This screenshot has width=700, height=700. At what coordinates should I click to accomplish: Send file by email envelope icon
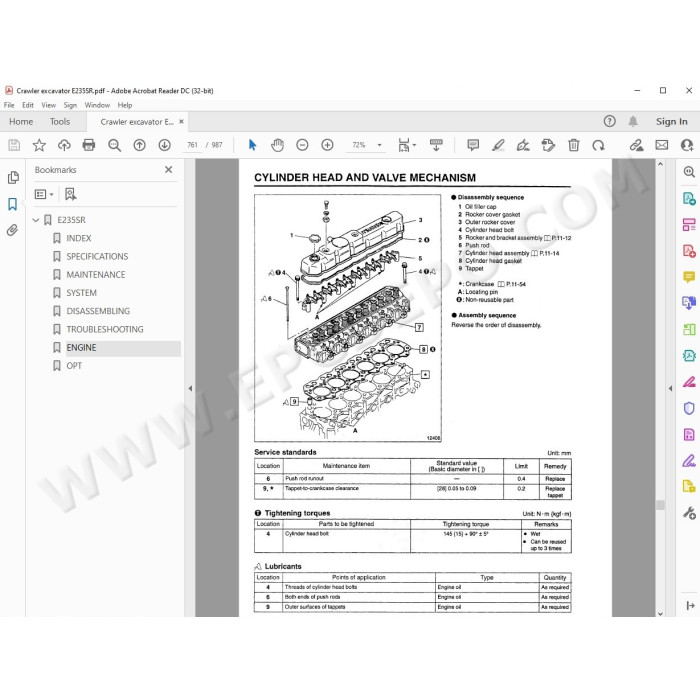662,145
